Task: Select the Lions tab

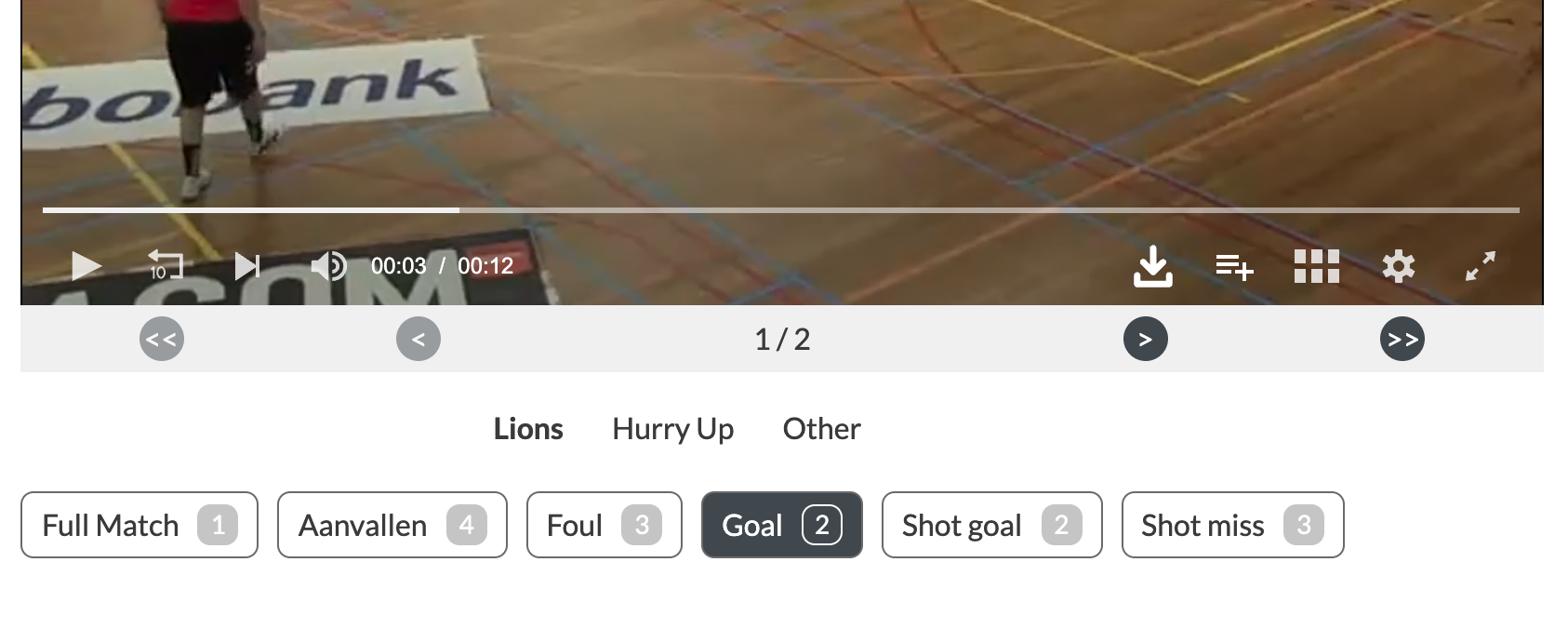Action: point(528,429)
